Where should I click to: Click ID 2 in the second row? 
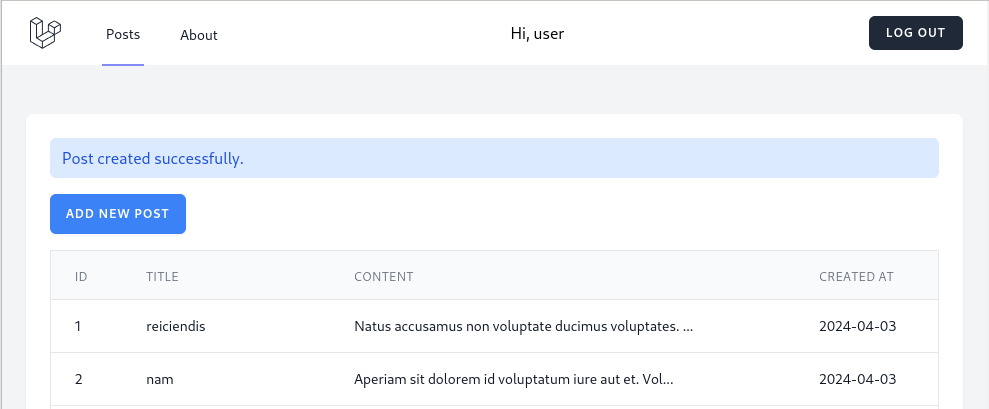pos(78,379)
